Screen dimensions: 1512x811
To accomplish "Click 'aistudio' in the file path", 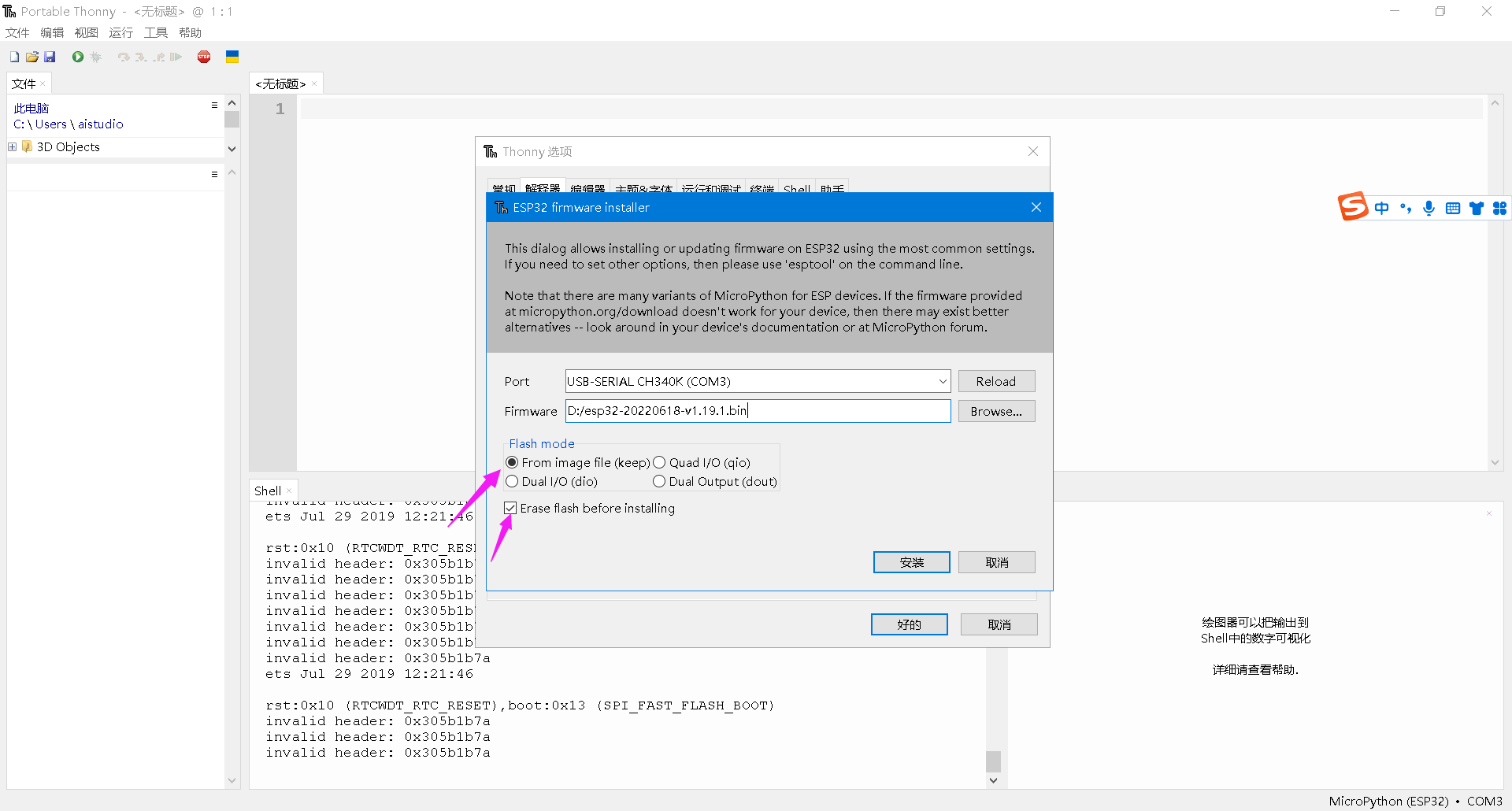I will tap(101, 124).
